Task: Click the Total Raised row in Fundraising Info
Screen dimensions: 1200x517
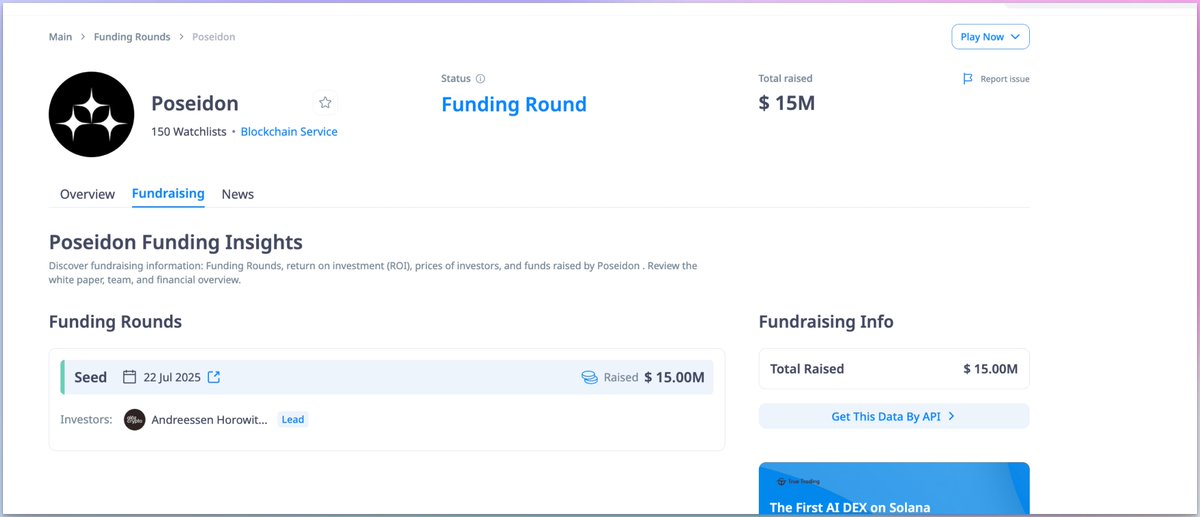Action: click(894, 369)
